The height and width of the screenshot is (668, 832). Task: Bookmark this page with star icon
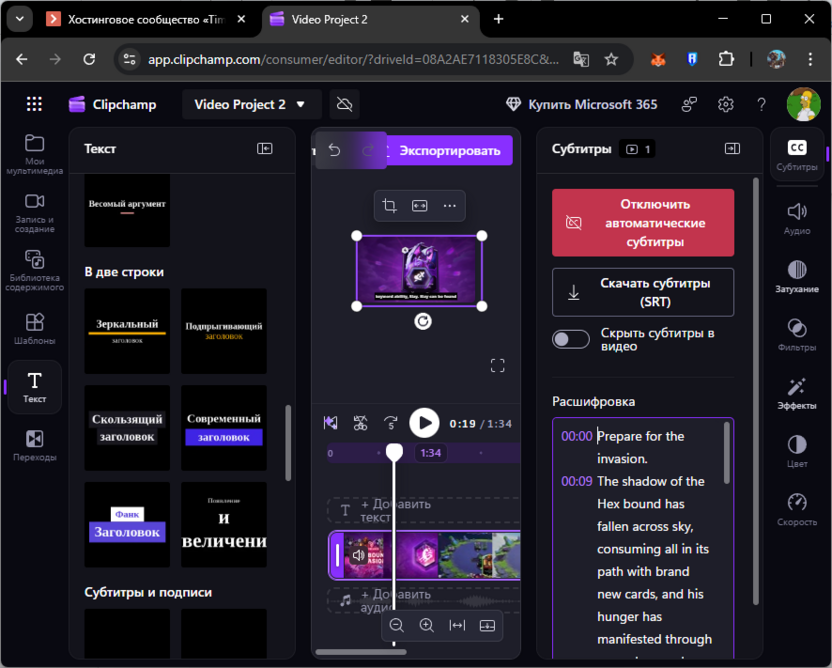[x=611, y=59]
